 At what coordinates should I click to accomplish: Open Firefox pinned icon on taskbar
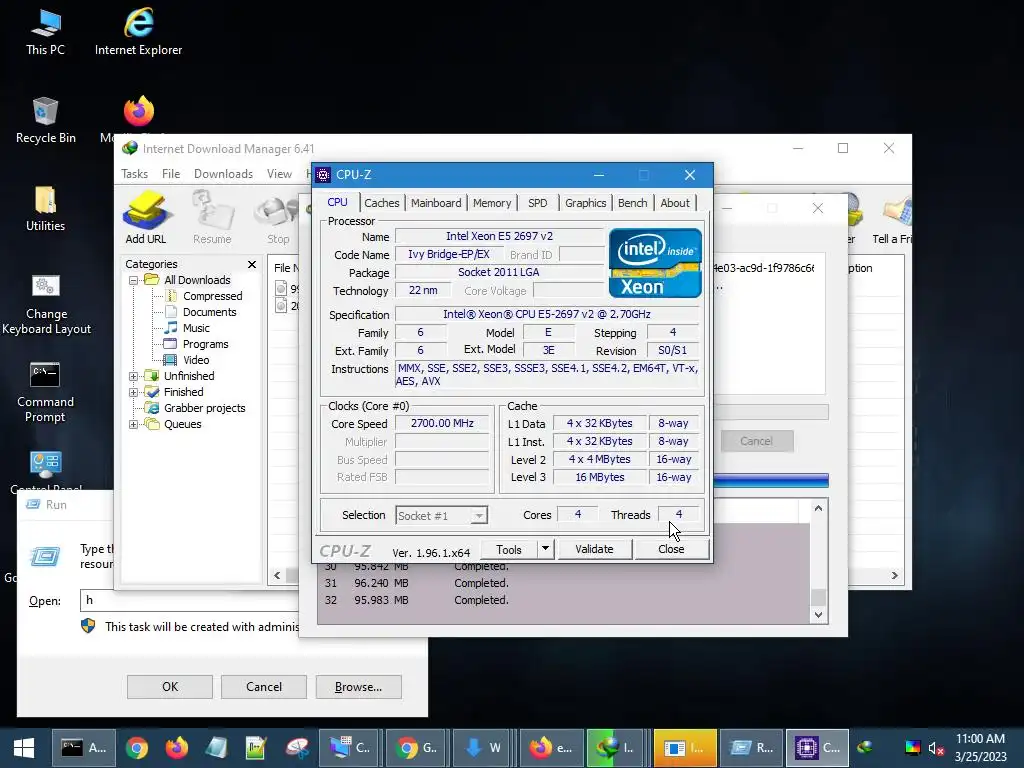(x=176, y=748)
